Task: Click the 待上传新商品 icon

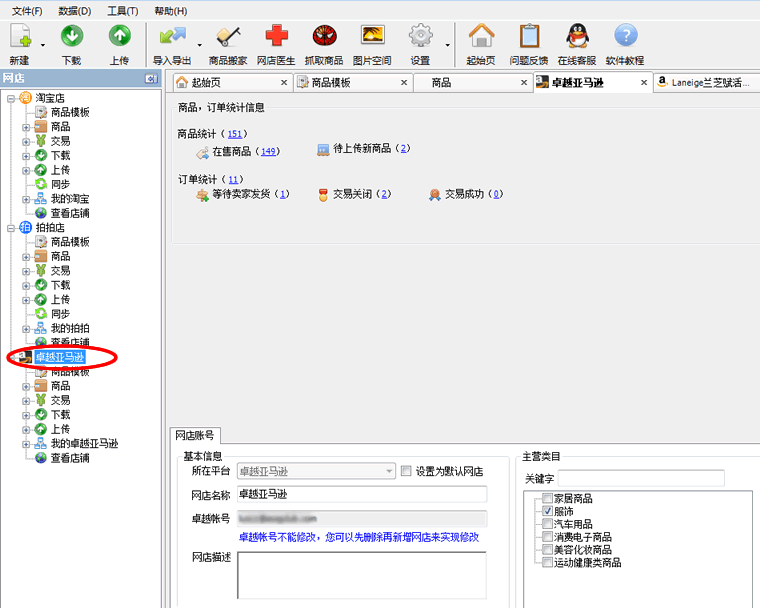Action: (x=323, y=149)
